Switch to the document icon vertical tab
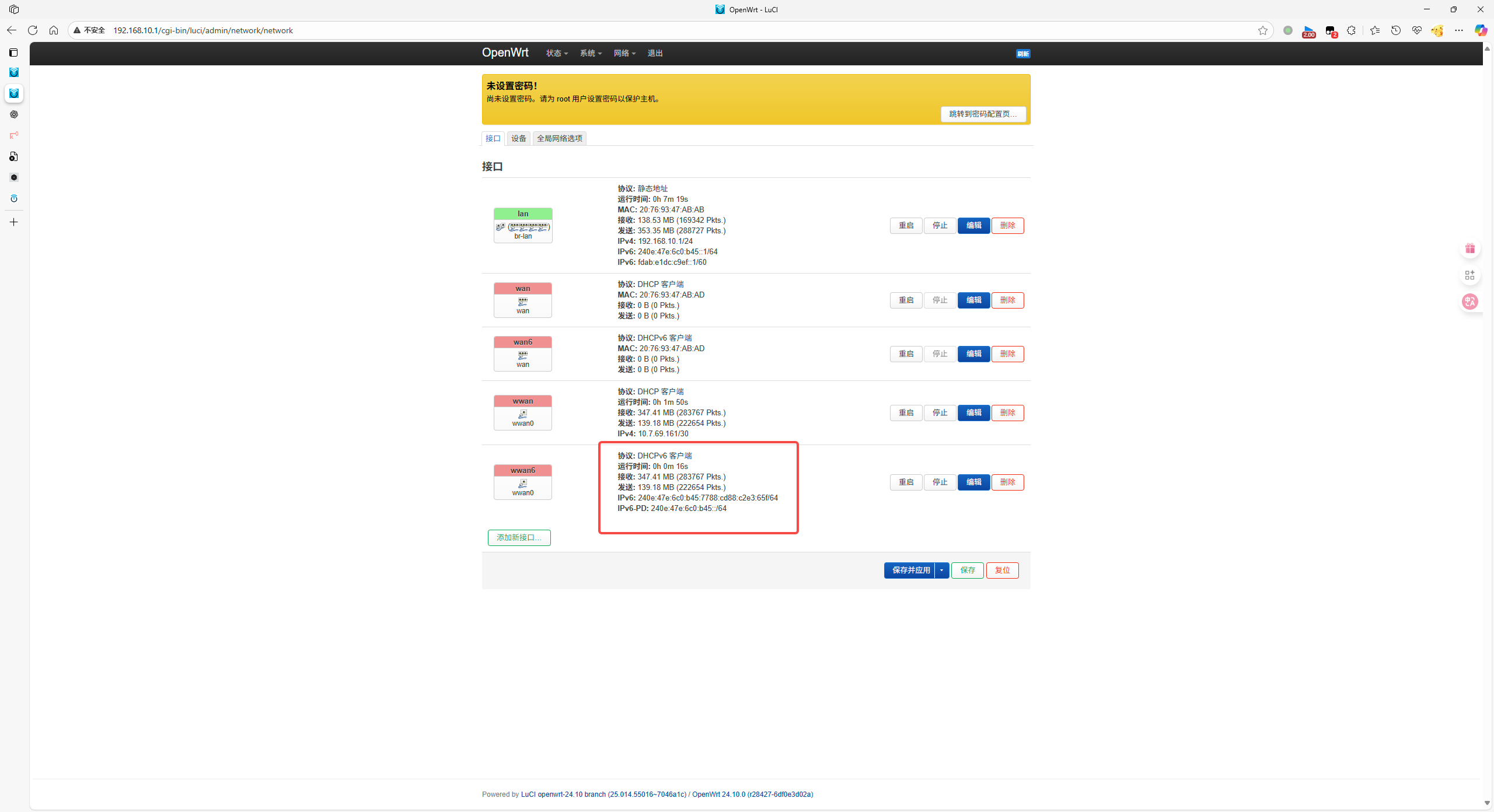Image resolution: width=1494 pixels, height=812 pixels. click(x=14, y=156)
